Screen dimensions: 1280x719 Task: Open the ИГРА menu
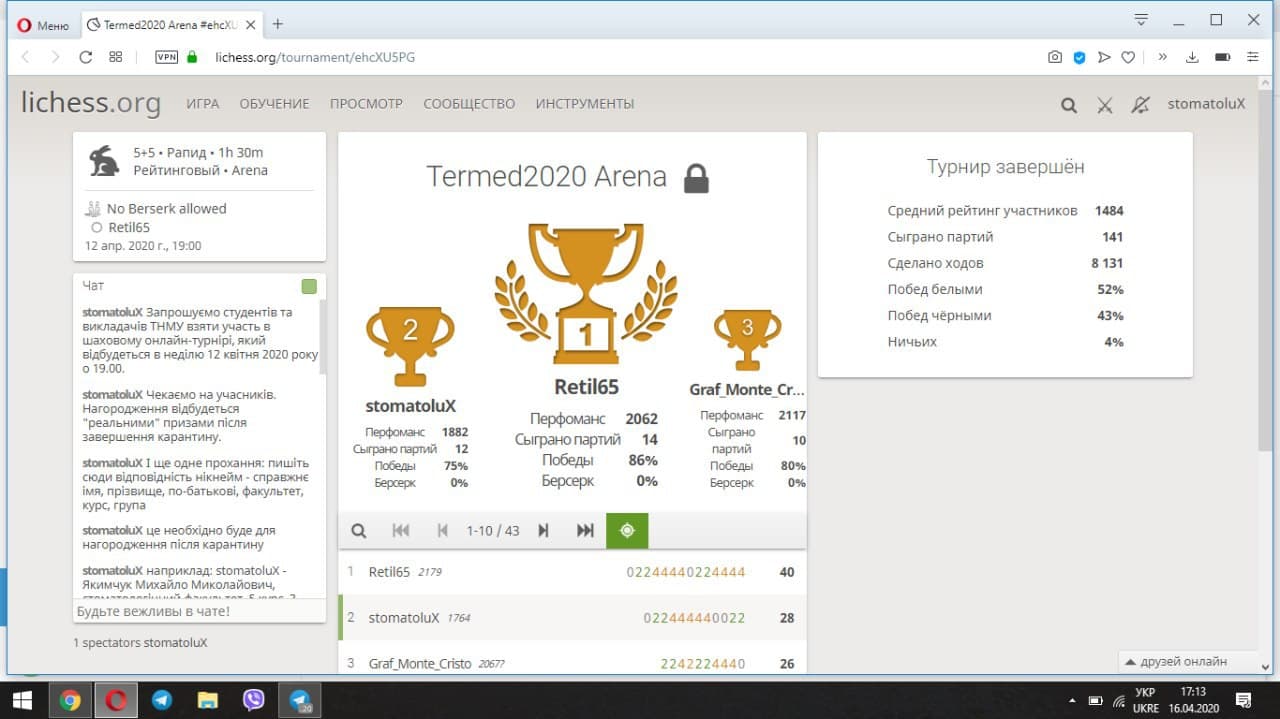click(x=202, y=104)
